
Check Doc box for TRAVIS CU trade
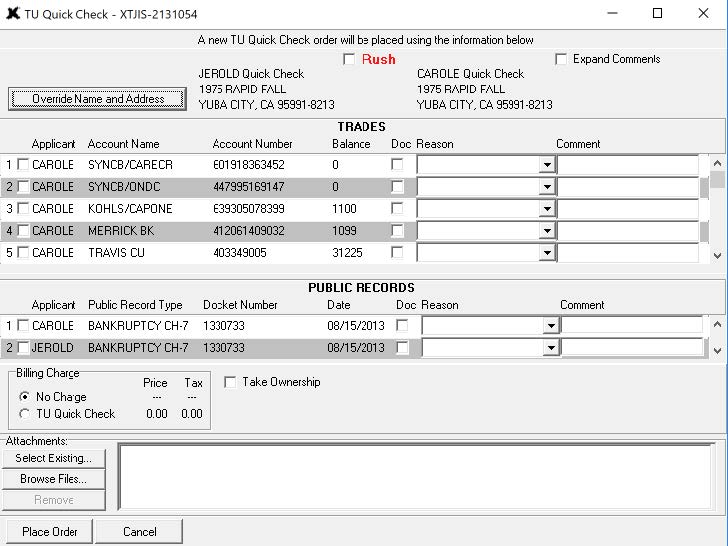397,253
